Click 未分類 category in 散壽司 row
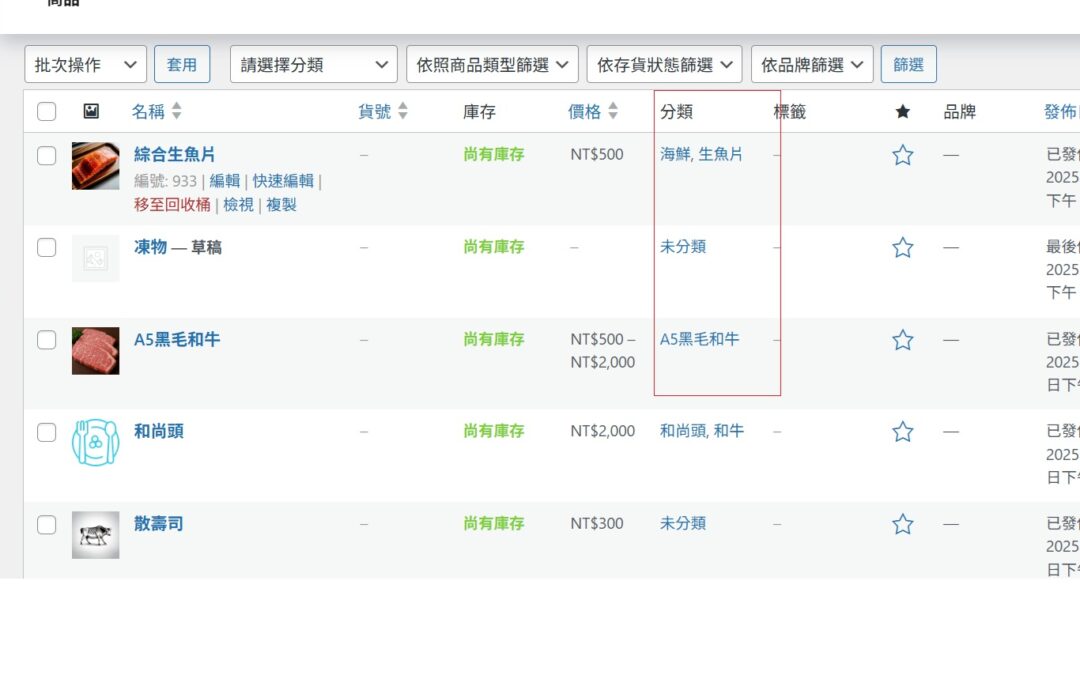Viewport: 1080px width, 675px height. (x=683, y=523)
